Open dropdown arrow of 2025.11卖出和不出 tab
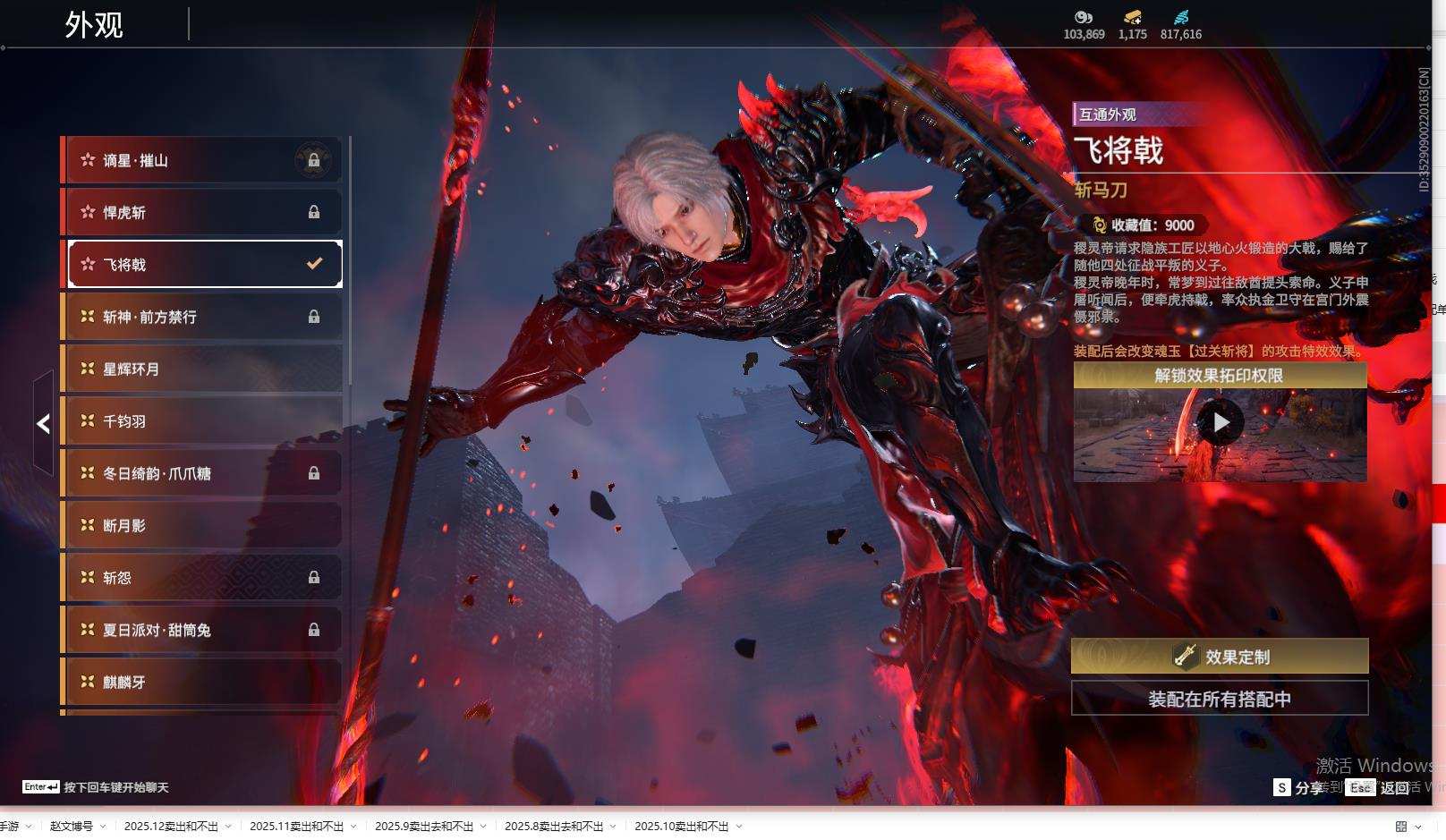 coord(353,827)
